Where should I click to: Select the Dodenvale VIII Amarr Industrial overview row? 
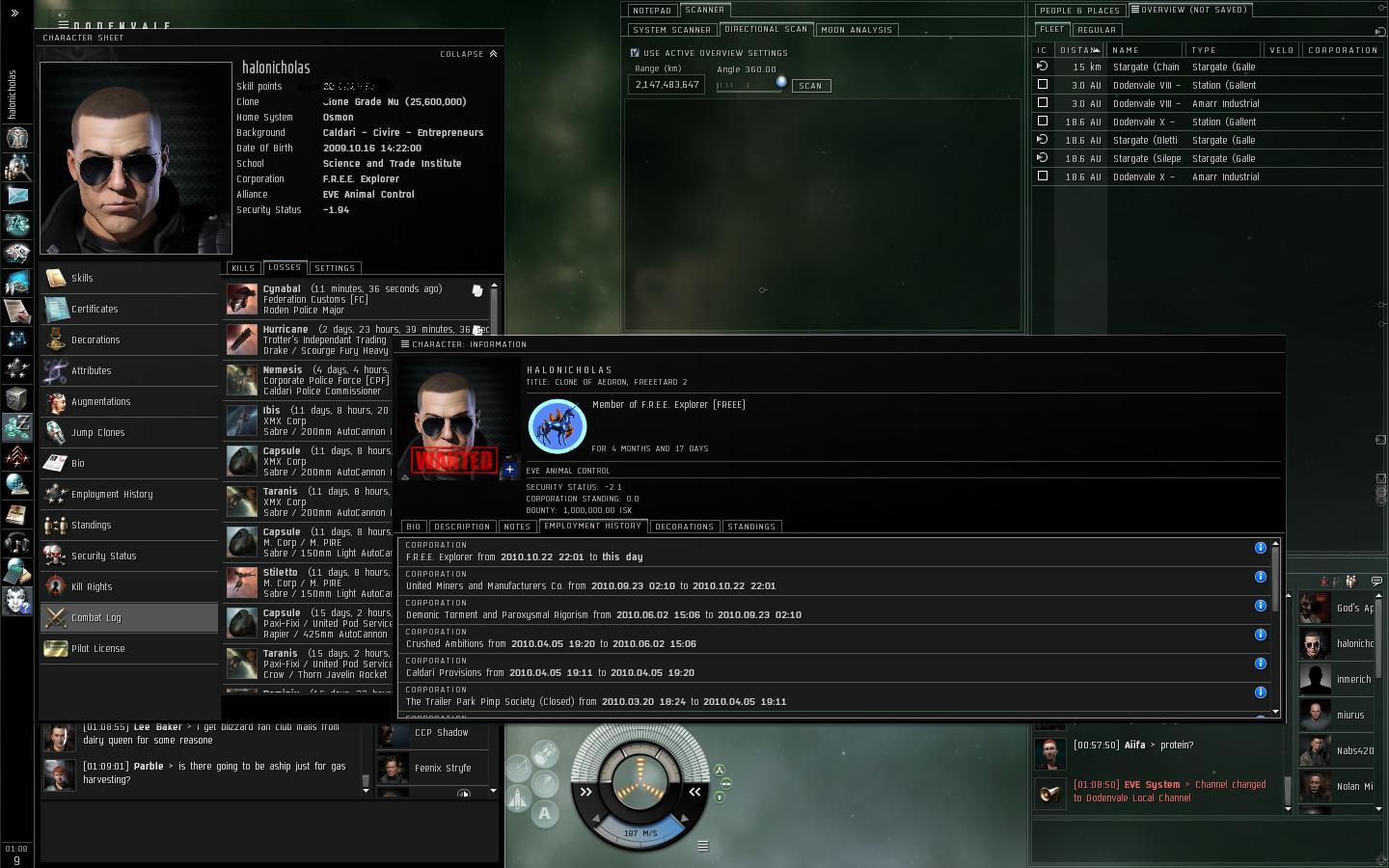point(1207,103)
